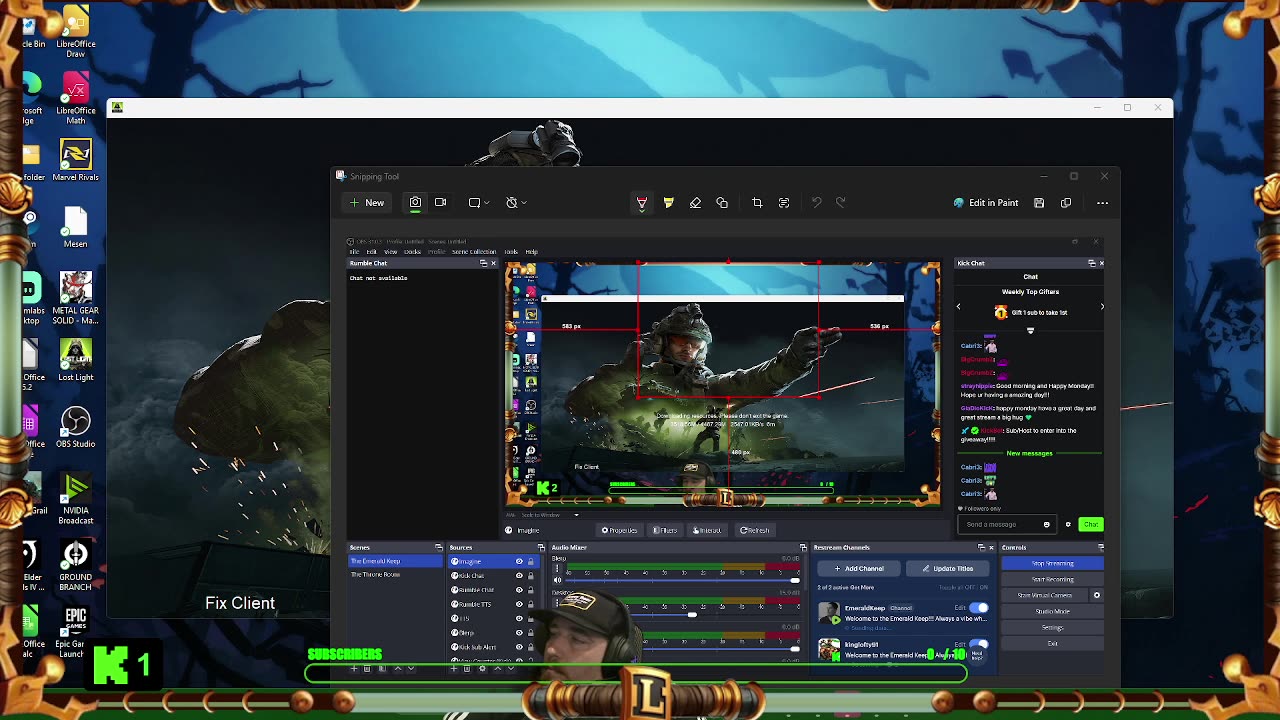Open the OBS Studio desktop shortcut
1280x720 pixels.
tap(76, 428)
